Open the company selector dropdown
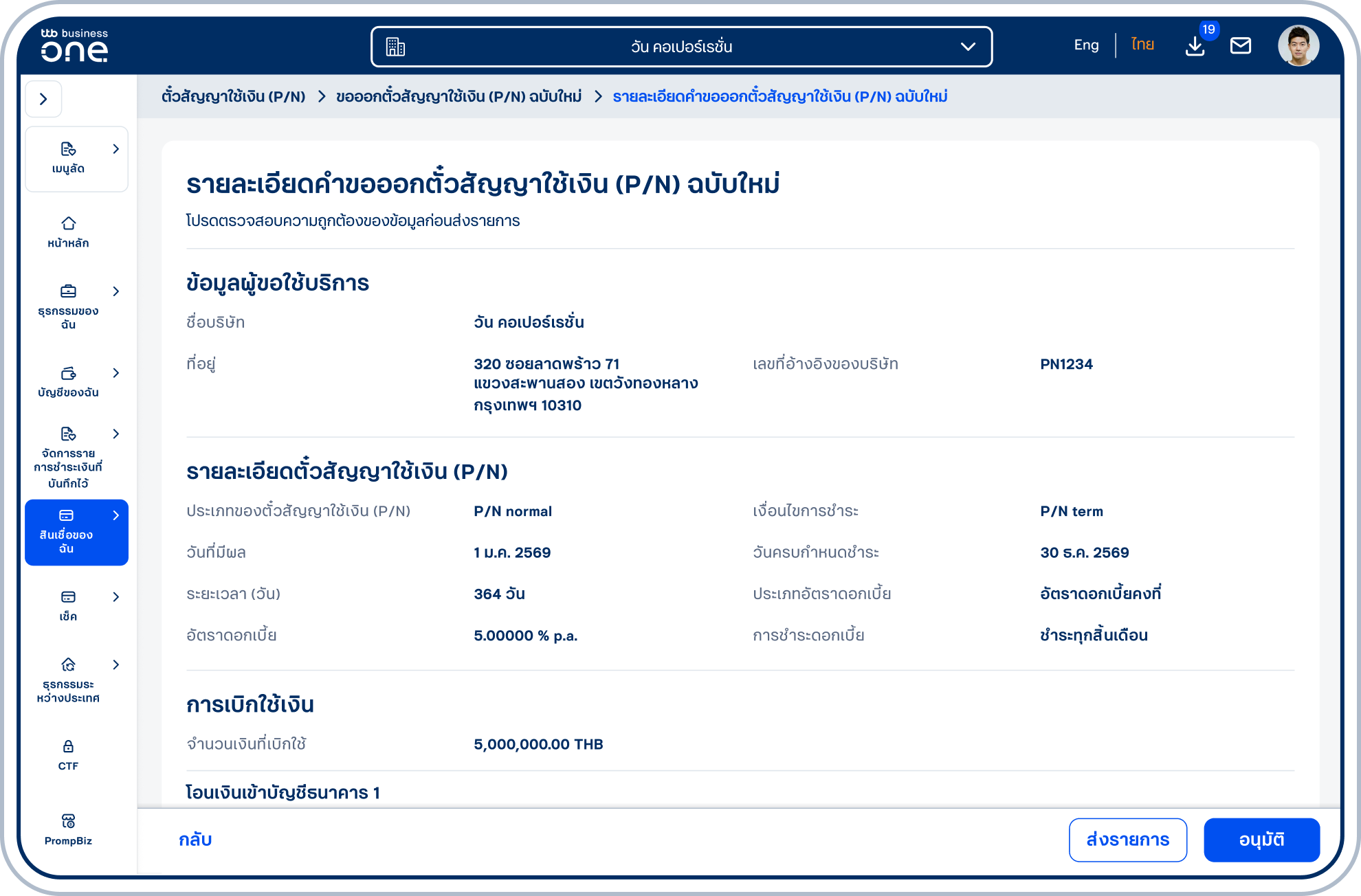This screenshot has width=1361, height=896. tap(681, 47)
